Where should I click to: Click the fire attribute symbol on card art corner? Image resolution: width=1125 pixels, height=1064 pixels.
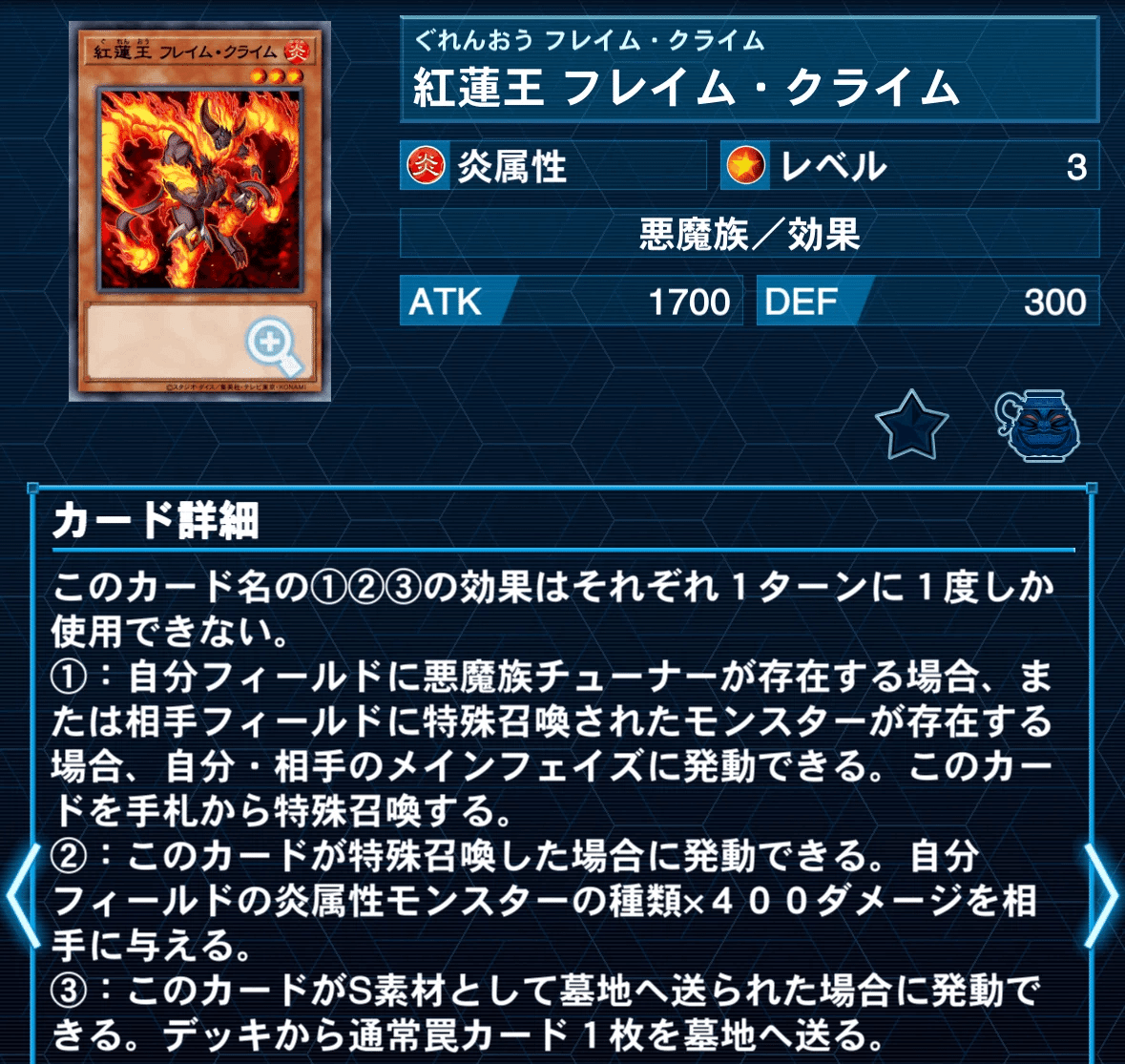[297, 51]
